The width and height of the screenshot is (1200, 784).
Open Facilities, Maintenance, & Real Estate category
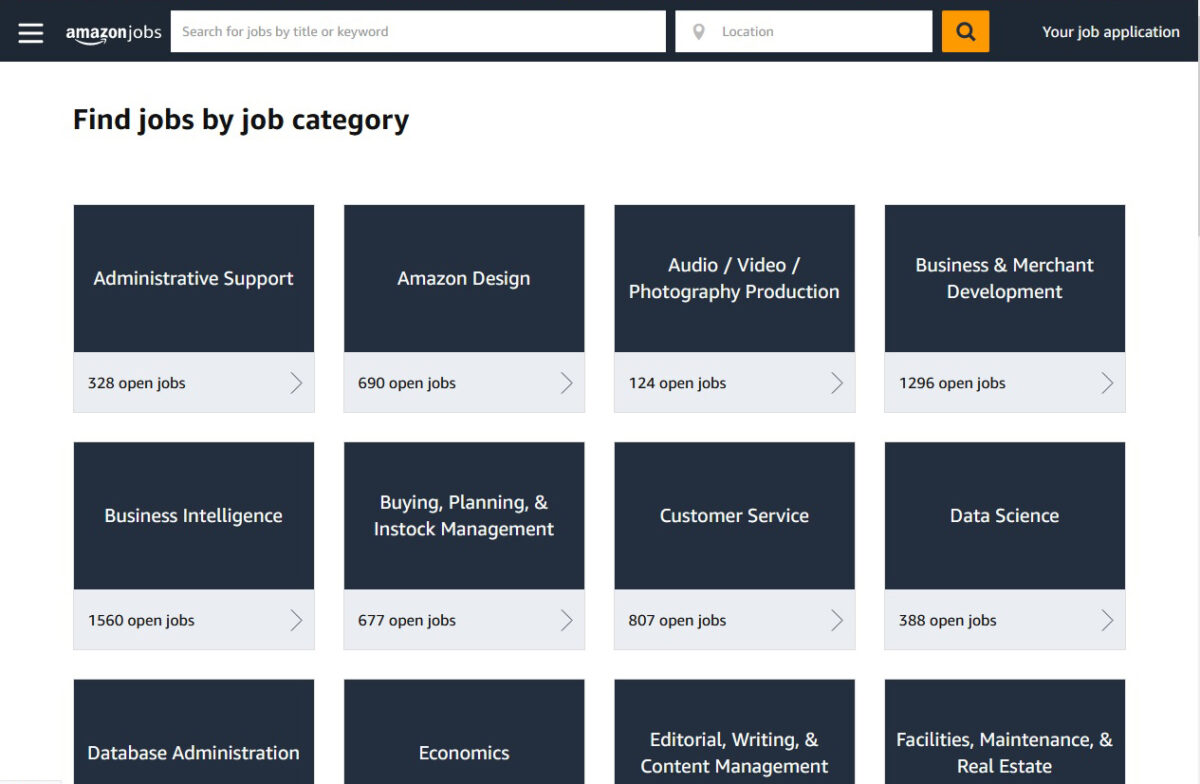[x=1005, y=732]
